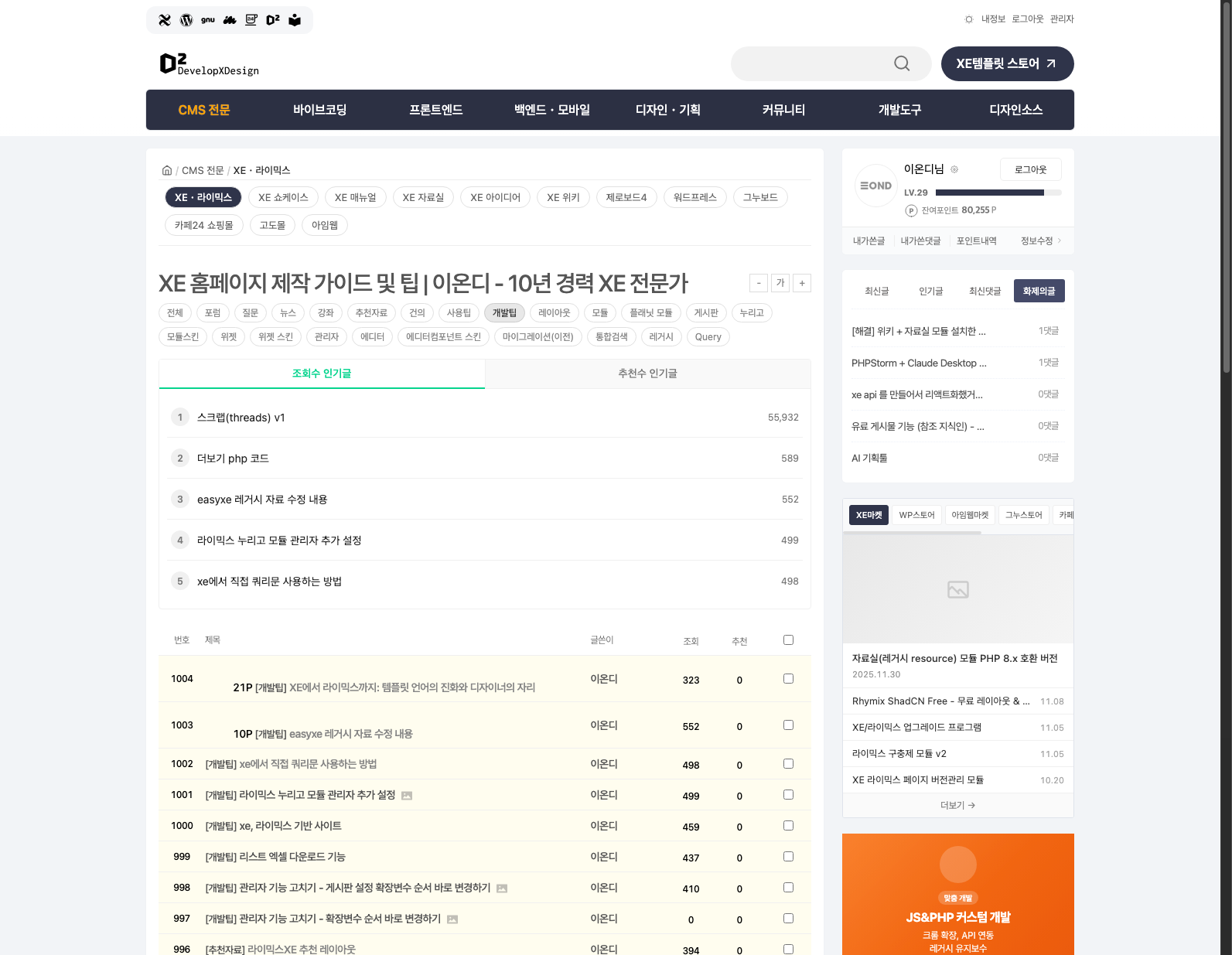The image size is (1232, 955).
Task: Select the 최신글 sidebar tab
Action: tap(877, 291)
